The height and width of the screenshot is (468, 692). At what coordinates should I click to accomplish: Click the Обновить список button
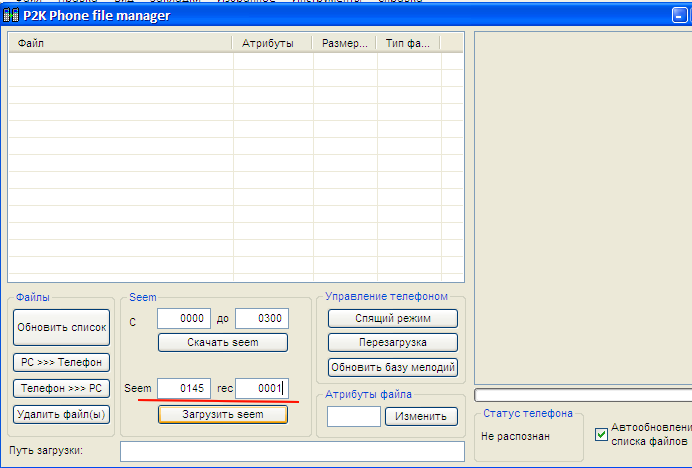pyautogui.click(x=61, y=327)
